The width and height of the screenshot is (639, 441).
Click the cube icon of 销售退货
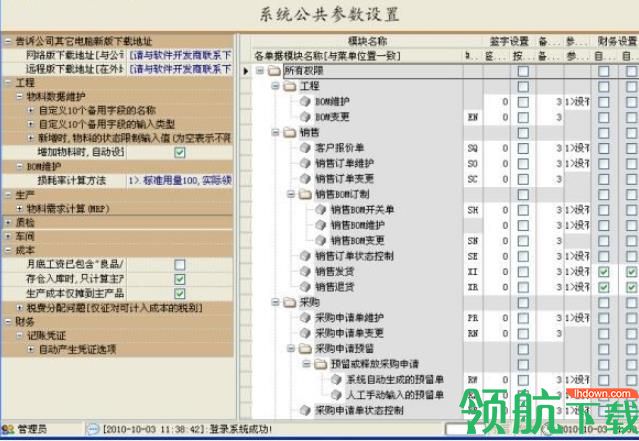click(305, 287)
